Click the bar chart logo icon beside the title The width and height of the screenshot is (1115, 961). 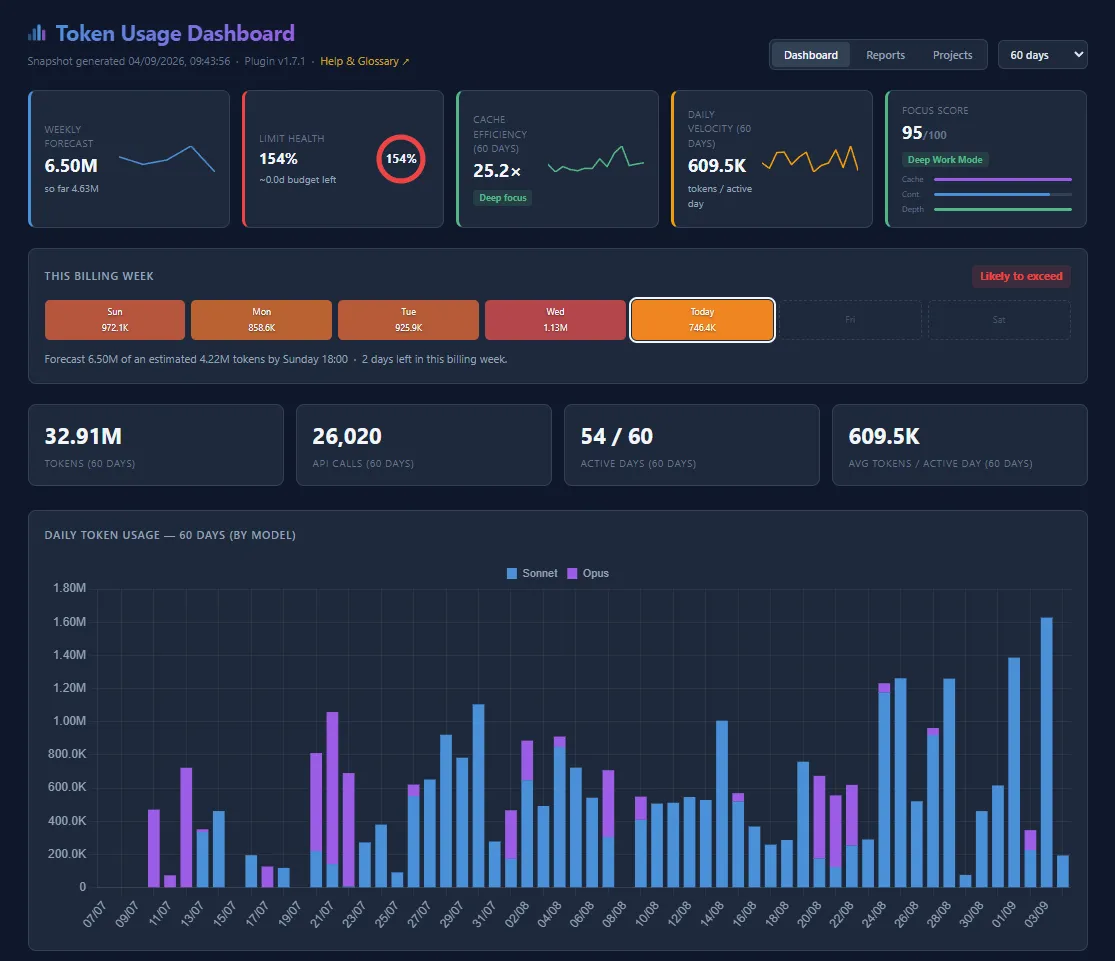36,33
